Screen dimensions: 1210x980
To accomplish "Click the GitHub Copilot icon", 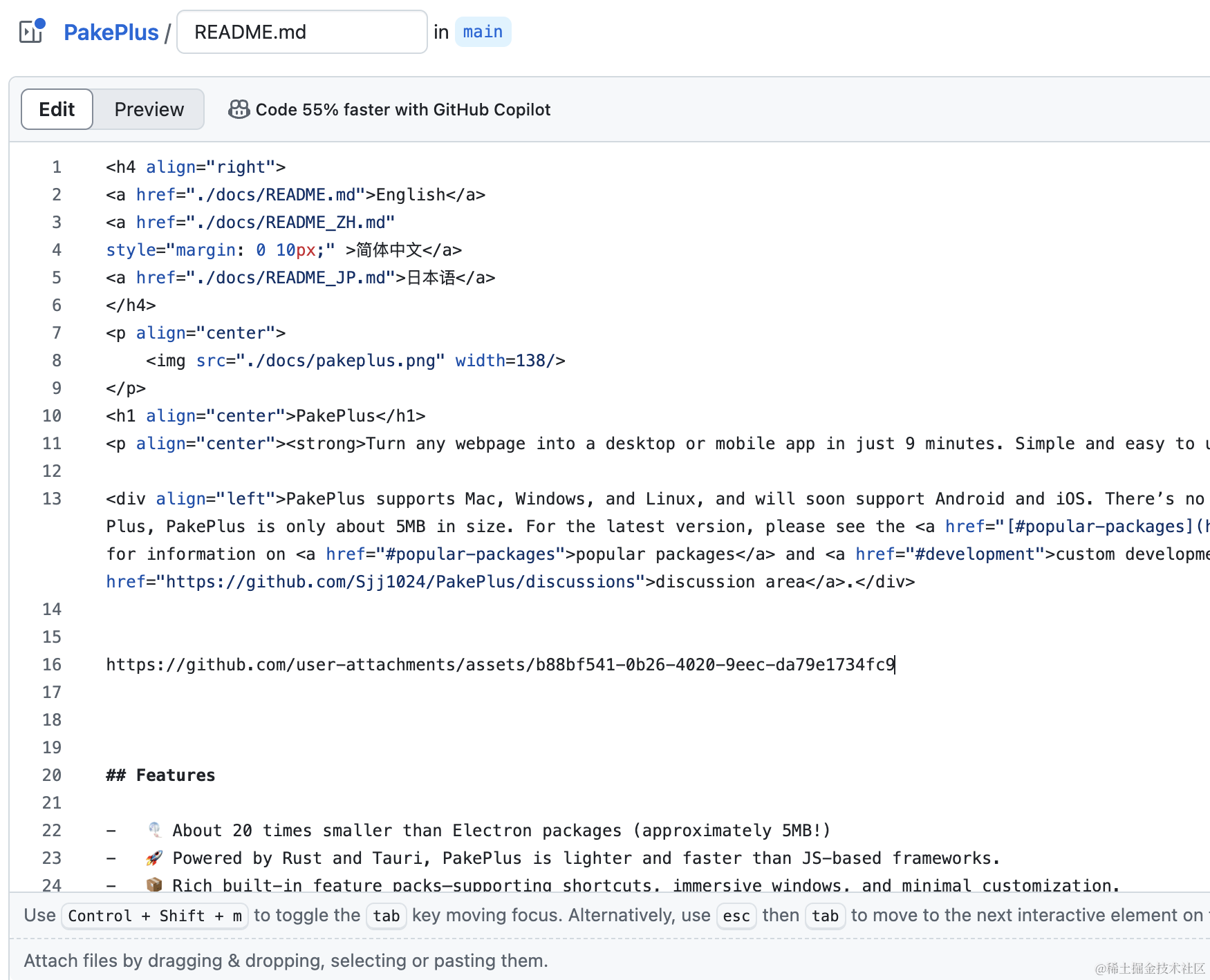I will coord(239,109).
